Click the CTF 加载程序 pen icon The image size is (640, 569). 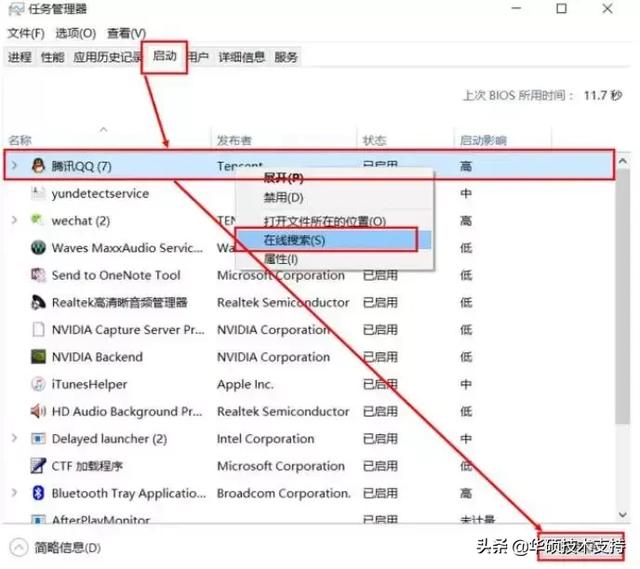click(38, 466)
